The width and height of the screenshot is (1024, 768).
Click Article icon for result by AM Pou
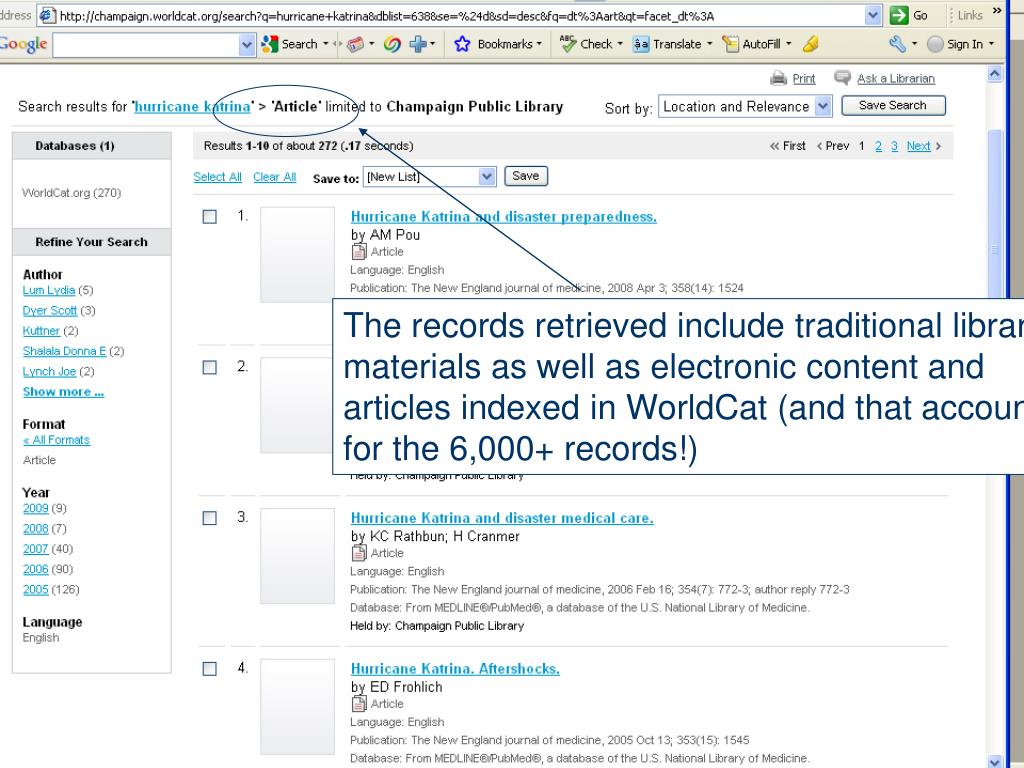[359, 251]
